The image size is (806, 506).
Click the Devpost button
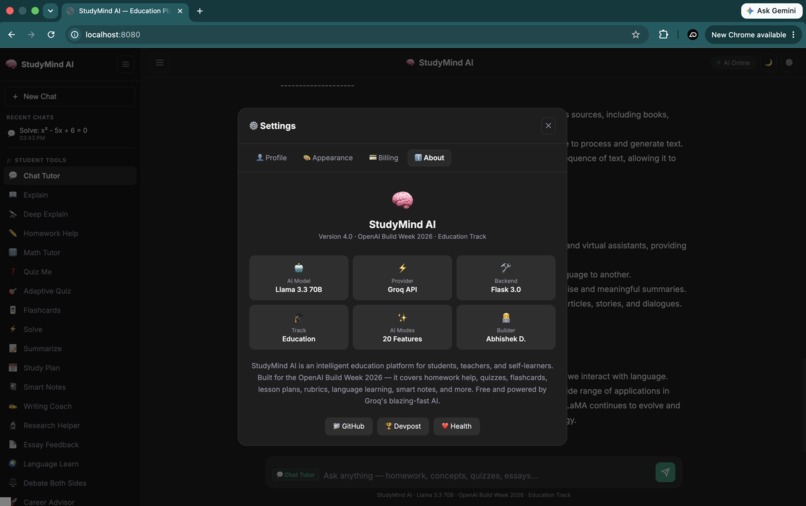(403, 426)
